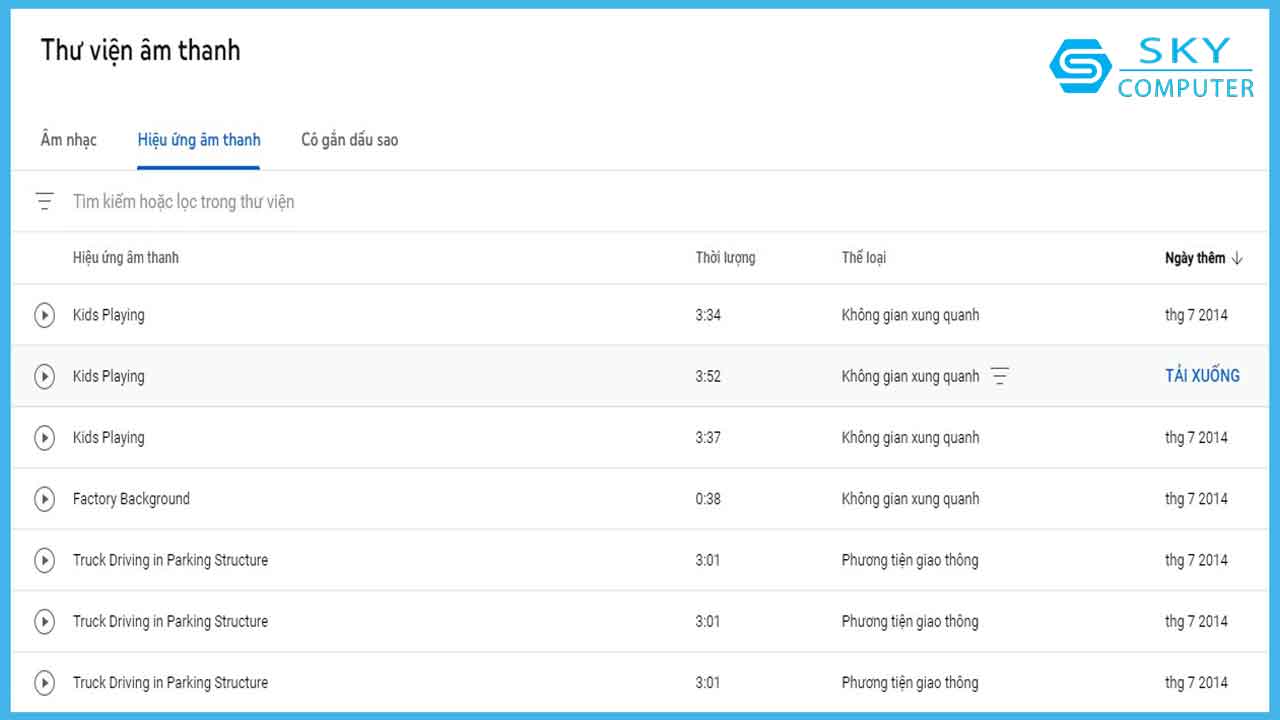Open the filter icon beside the library search
Viewport: 1280px width, 720px height.
44,201
